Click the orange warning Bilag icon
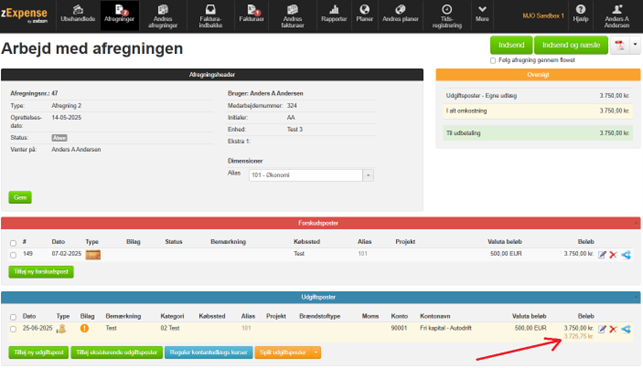 pyautogui.click(x=84, y=328)
